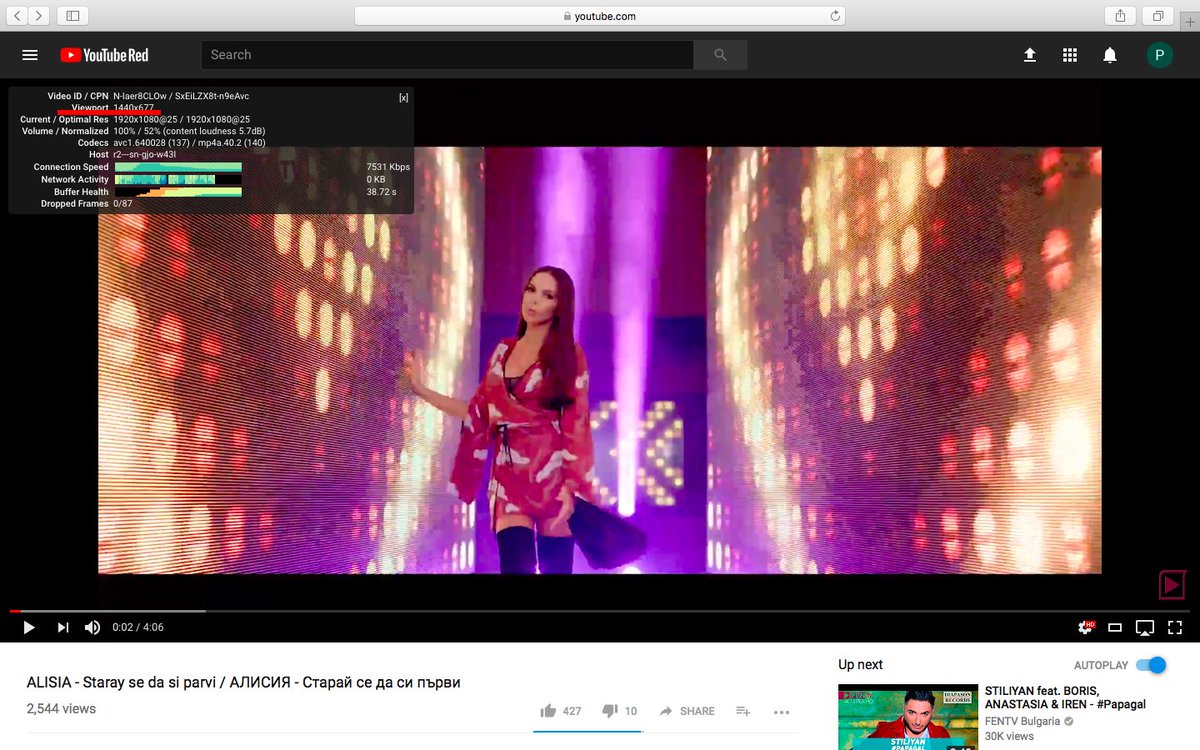Click the 2,544 views count
This screenshot has height=750, width=1200.
[x=61, y=708]
